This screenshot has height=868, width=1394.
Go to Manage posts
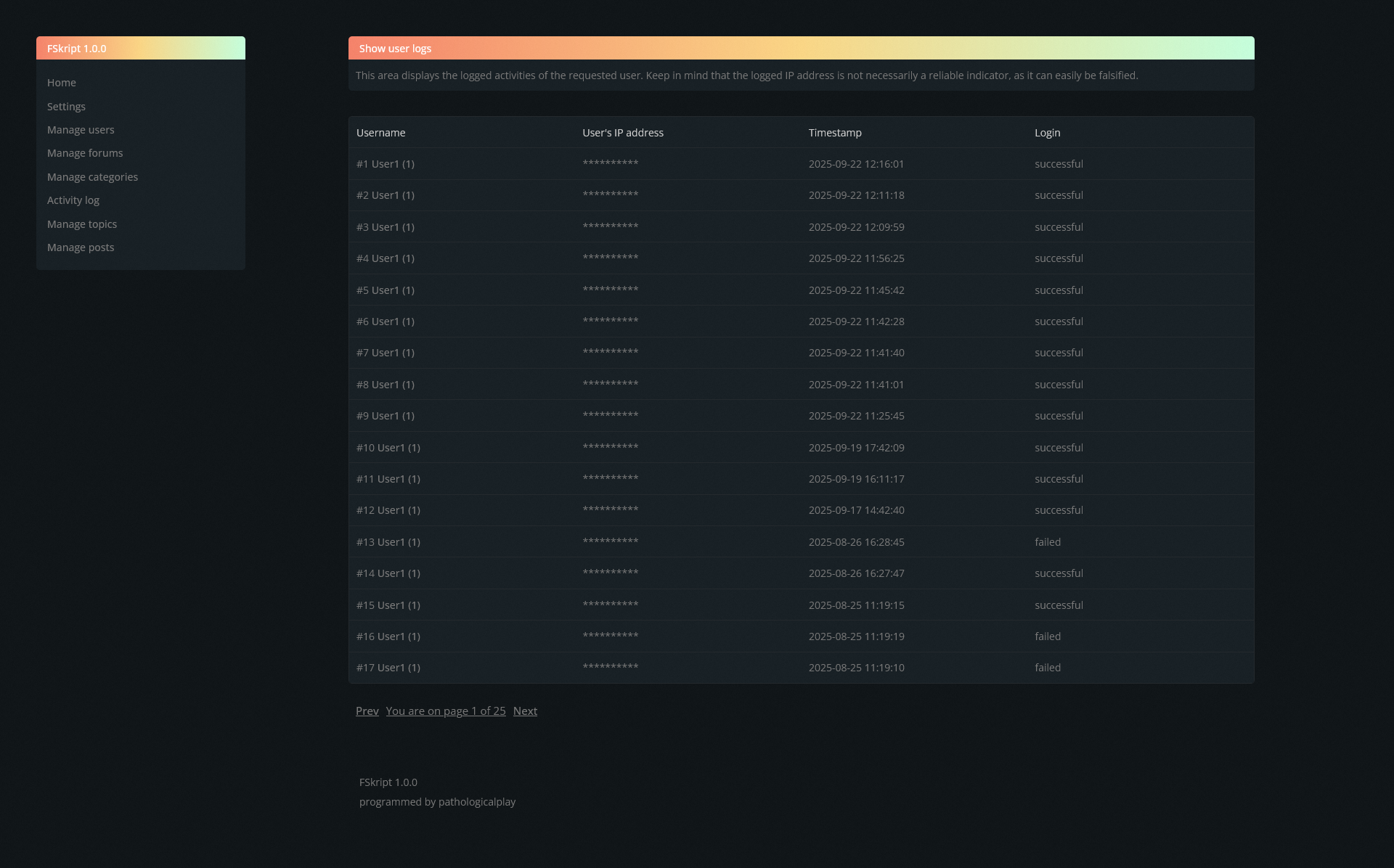81,247
